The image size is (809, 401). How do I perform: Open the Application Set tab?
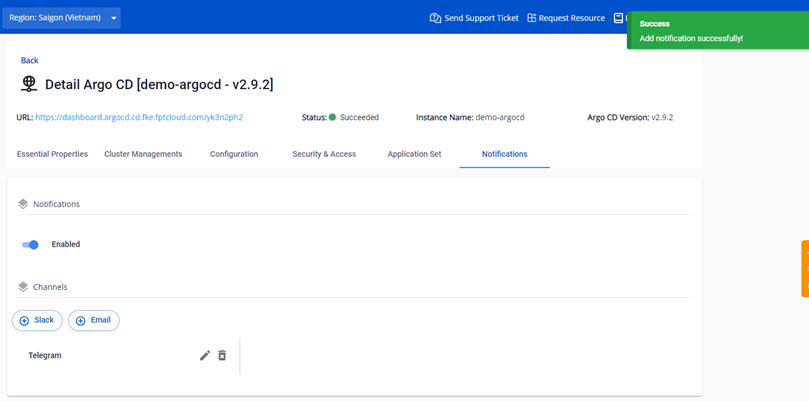tap(415, 154)
